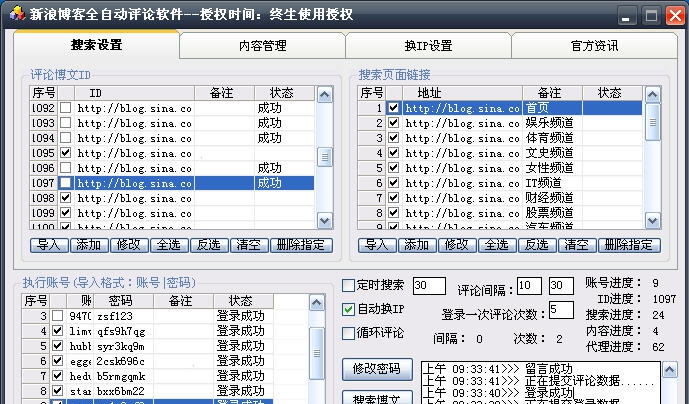Tick checkbox for row 1092 in 评论博文ID list
Image resolution: width=689 pixels, height=404 pixels.
(65, 108)
